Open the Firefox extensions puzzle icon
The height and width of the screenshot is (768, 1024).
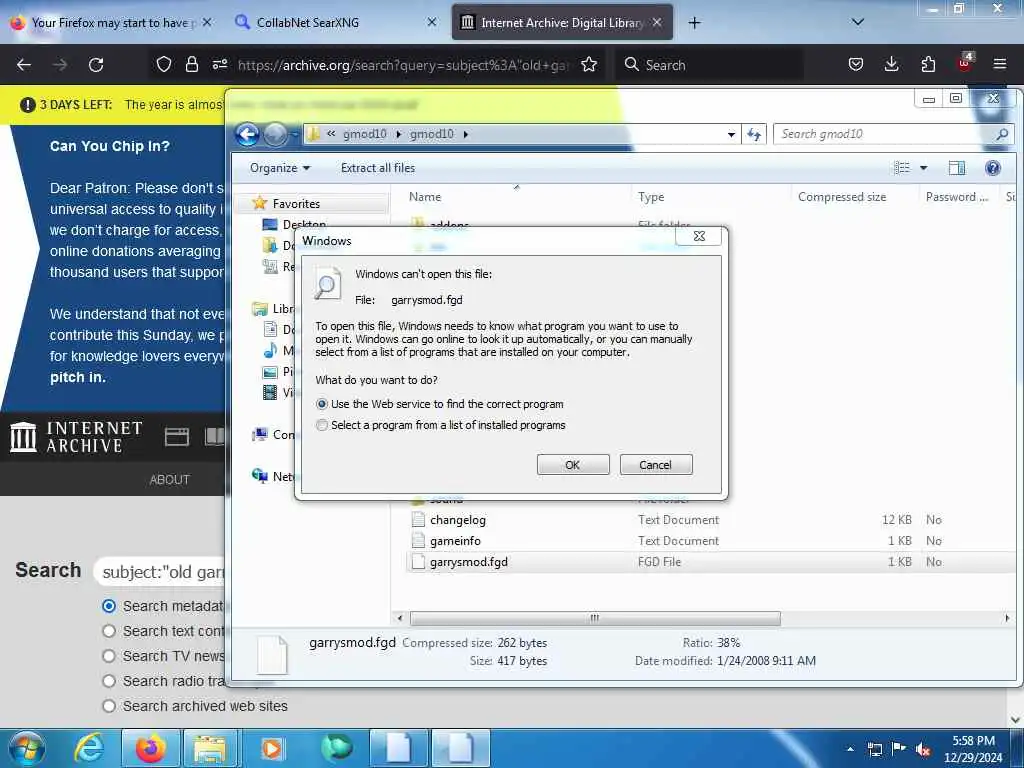click(928, 64)
